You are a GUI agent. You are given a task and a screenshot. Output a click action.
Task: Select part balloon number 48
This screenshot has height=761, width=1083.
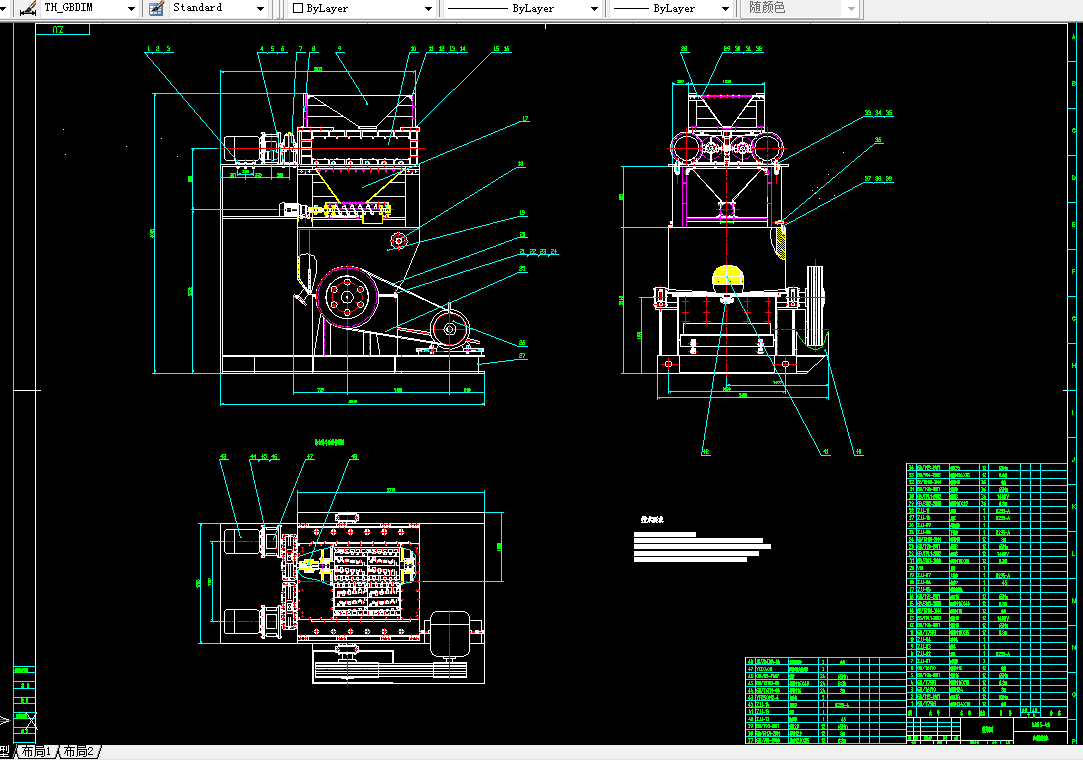(x=354, y=456)
